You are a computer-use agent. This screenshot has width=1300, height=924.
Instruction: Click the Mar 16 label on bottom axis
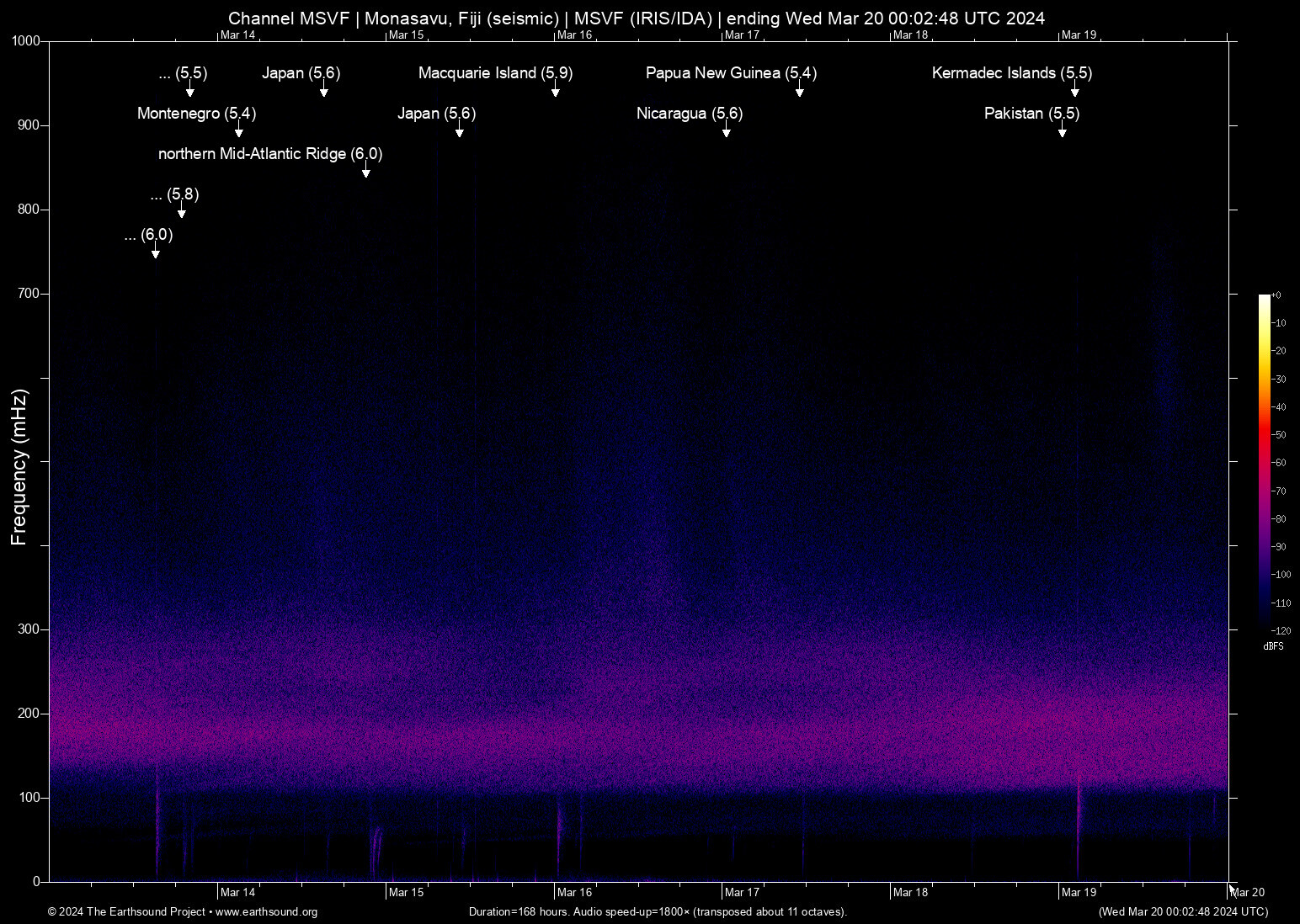coord(575,893)
